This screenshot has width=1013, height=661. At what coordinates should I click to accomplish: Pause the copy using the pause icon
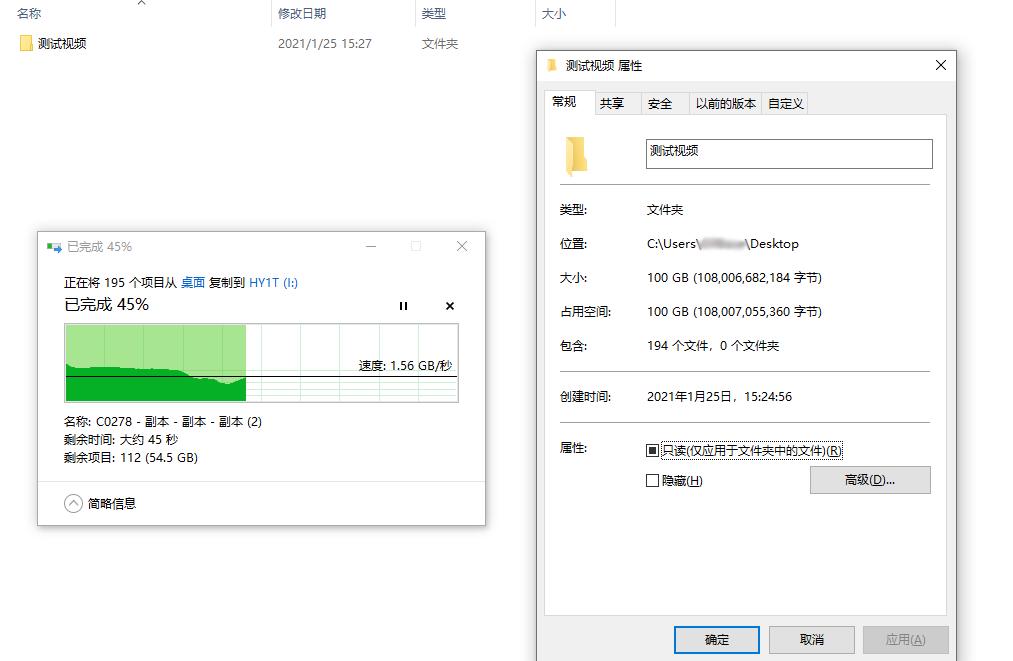pos(404,306)
